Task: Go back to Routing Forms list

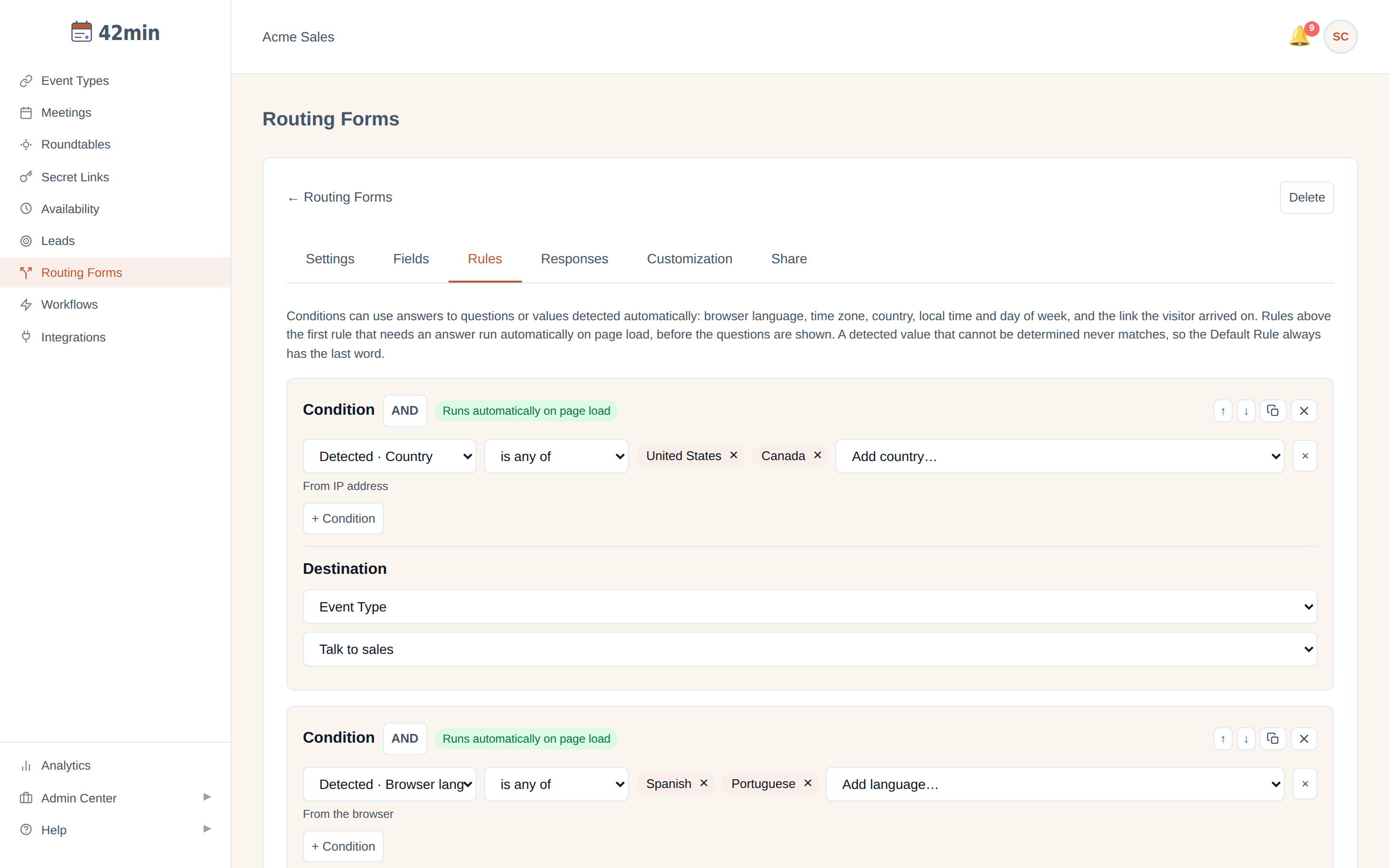Action: pos(340,198)
